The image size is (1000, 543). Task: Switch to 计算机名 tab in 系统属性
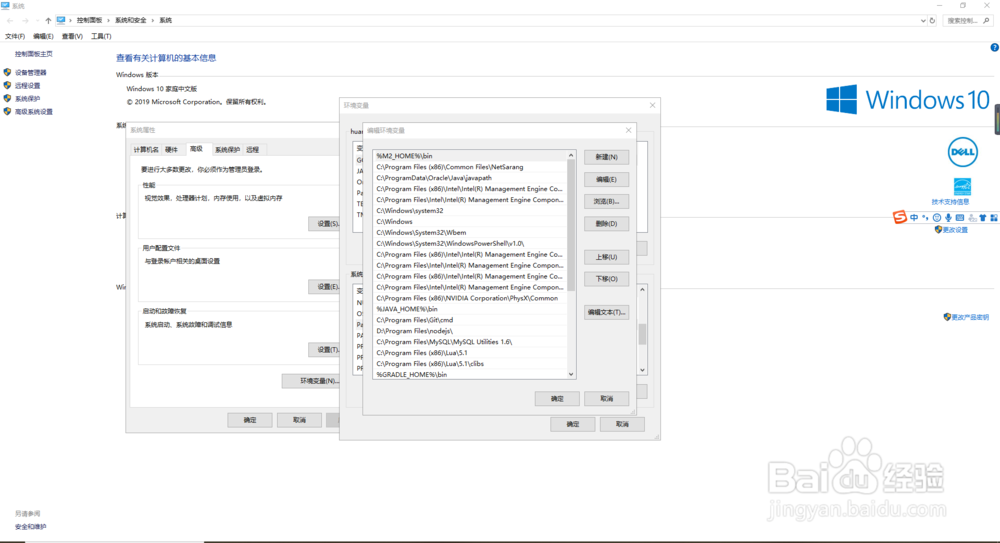(x=145, y=149)
